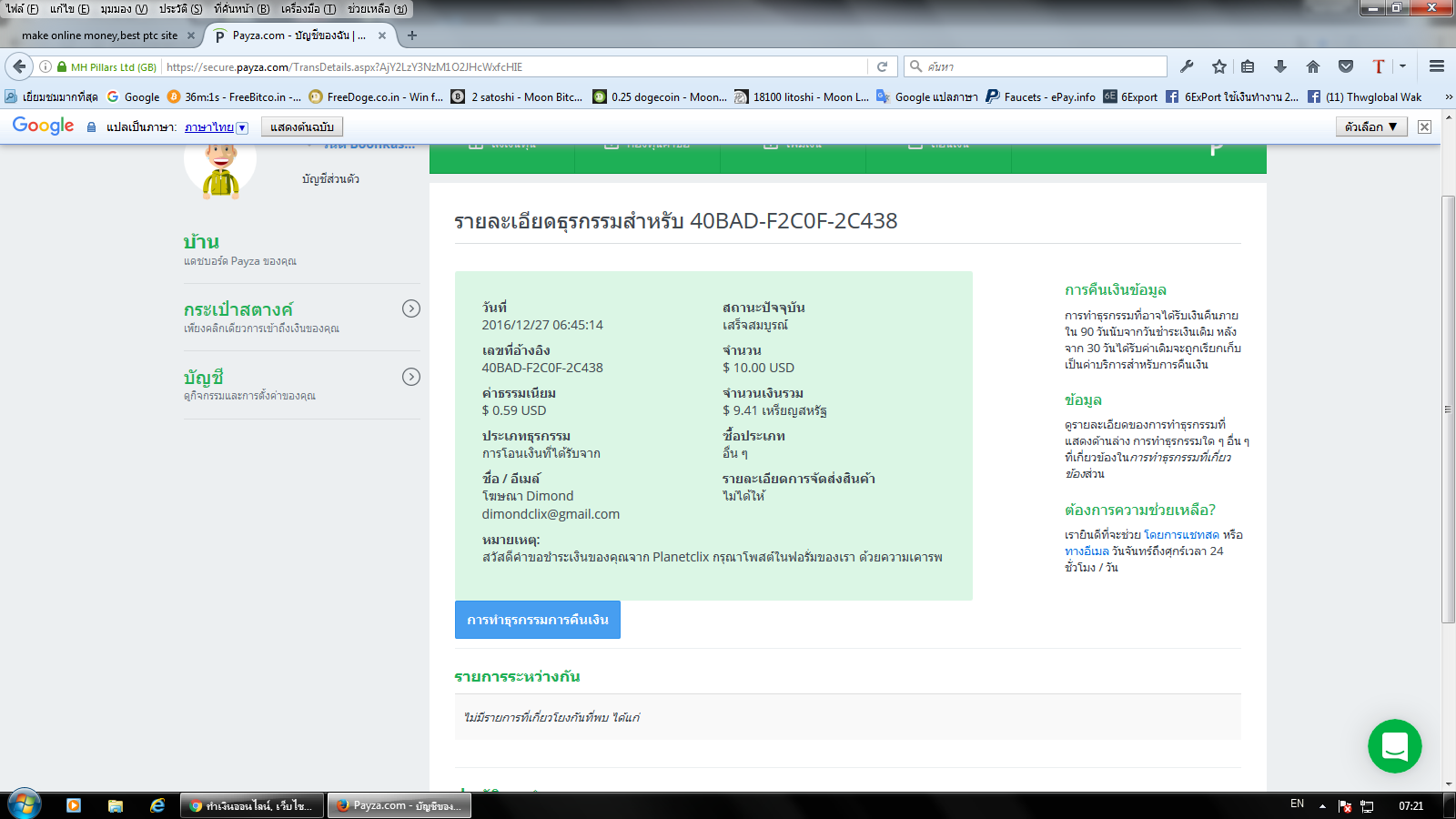Open the live chat bubble widget

[x=1395, y=746]
